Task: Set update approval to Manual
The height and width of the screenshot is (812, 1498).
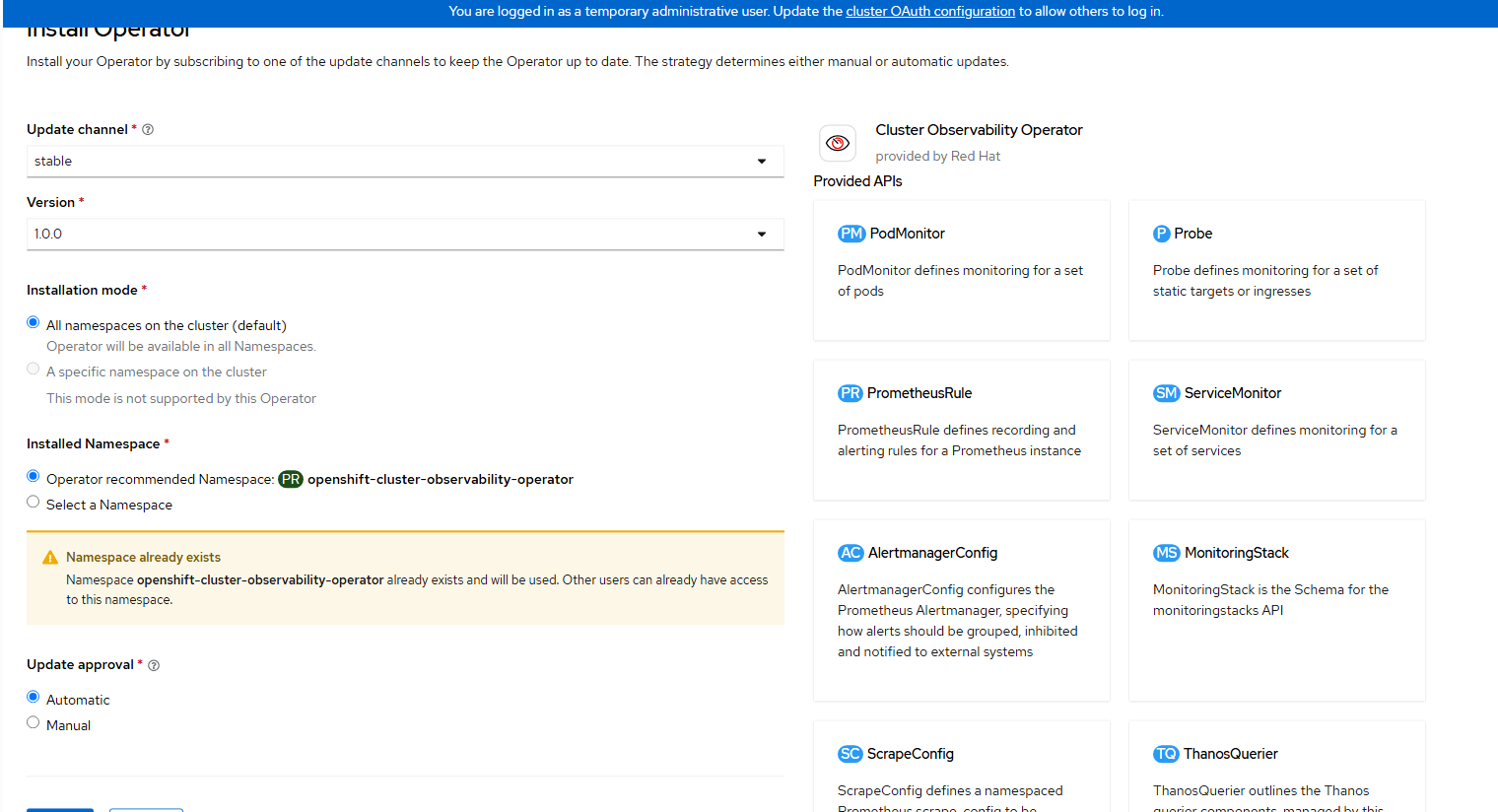Action: (x=34, y=722)
